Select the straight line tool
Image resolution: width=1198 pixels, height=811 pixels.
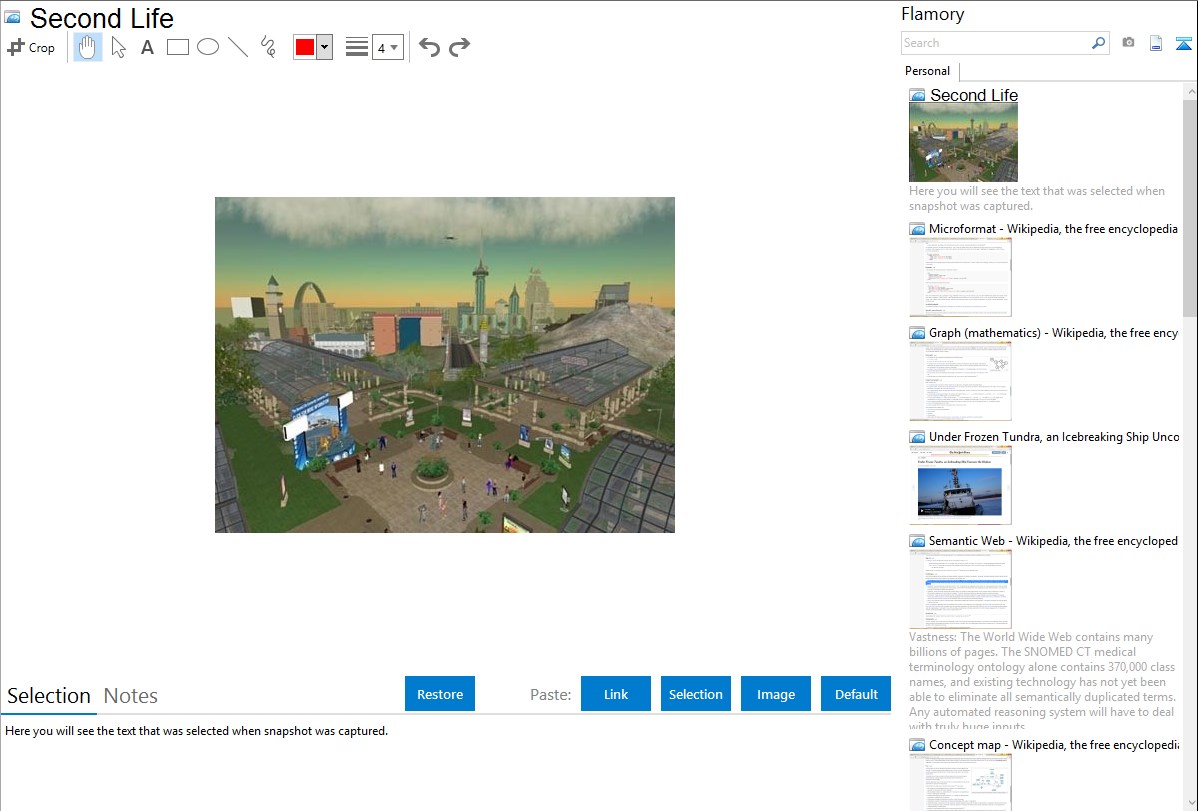238,47
